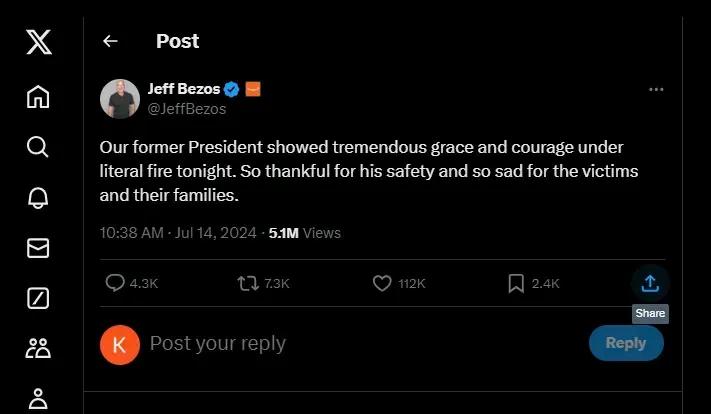This screenshot has width=711, height=414.
Task: Open the Share post menu
Action: 650,284
